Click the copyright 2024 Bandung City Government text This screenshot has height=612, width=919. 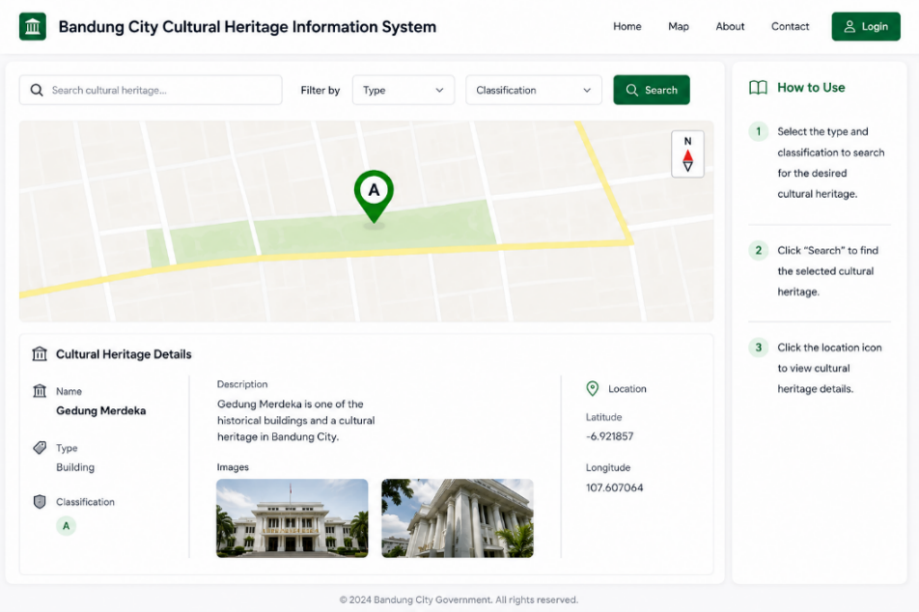pos(459,600)
